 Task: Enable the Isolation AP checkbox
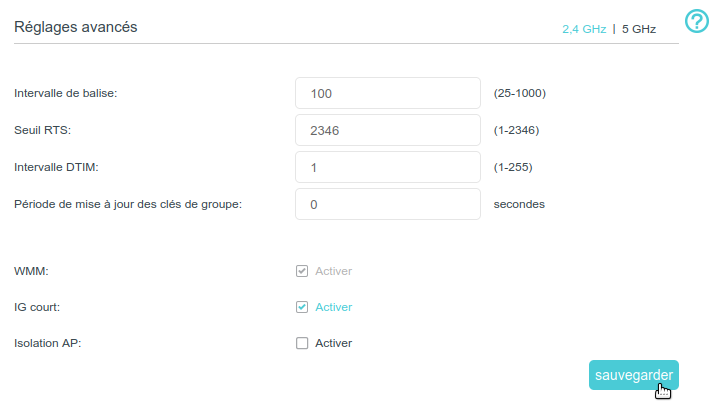pyautogui.click(x=302, y=343)
